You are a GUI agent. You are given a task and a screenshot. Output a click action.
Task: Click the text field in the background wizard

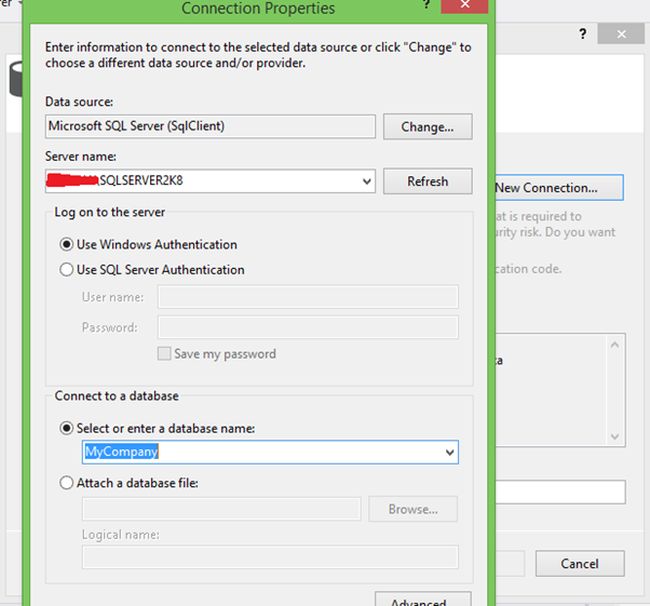click(560, 492)
